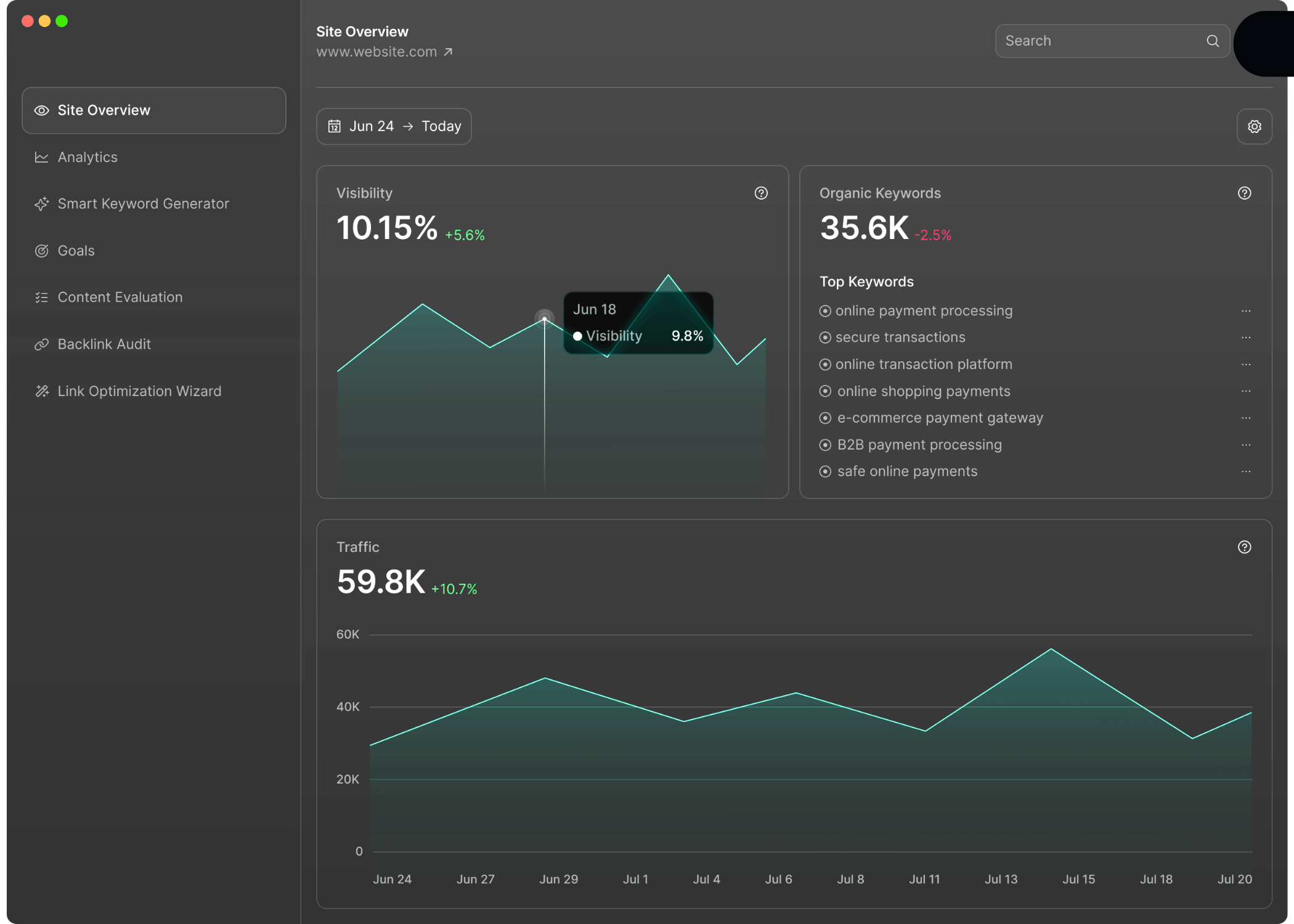This screenshot has height=924, width=1294.
Task: Click the Jun 18 Visibility tooltip
Action: pos(638,323)
